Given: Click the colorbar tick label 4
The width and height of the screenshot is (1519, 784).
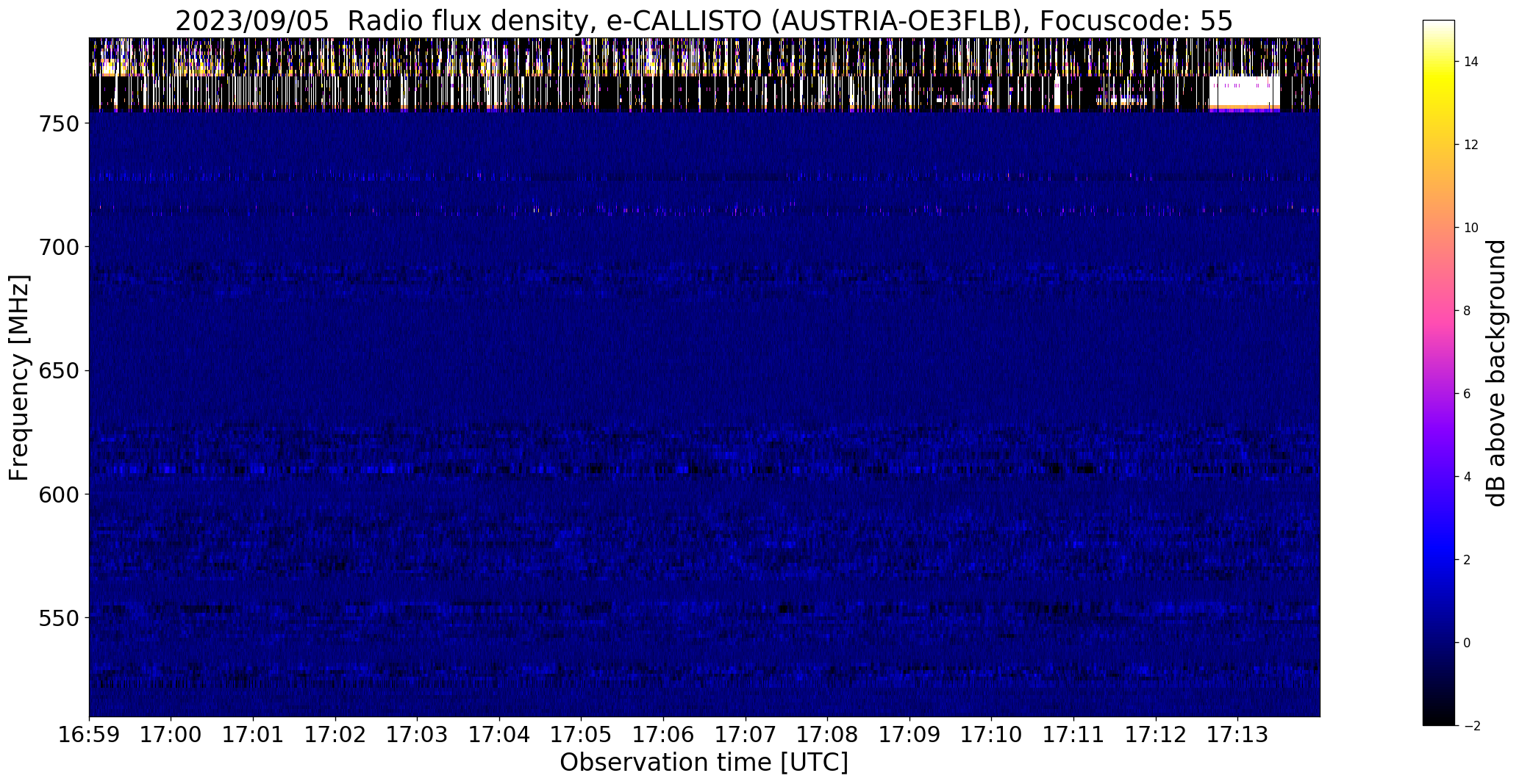Looking at the screenshot, I should click(1468, 477).
